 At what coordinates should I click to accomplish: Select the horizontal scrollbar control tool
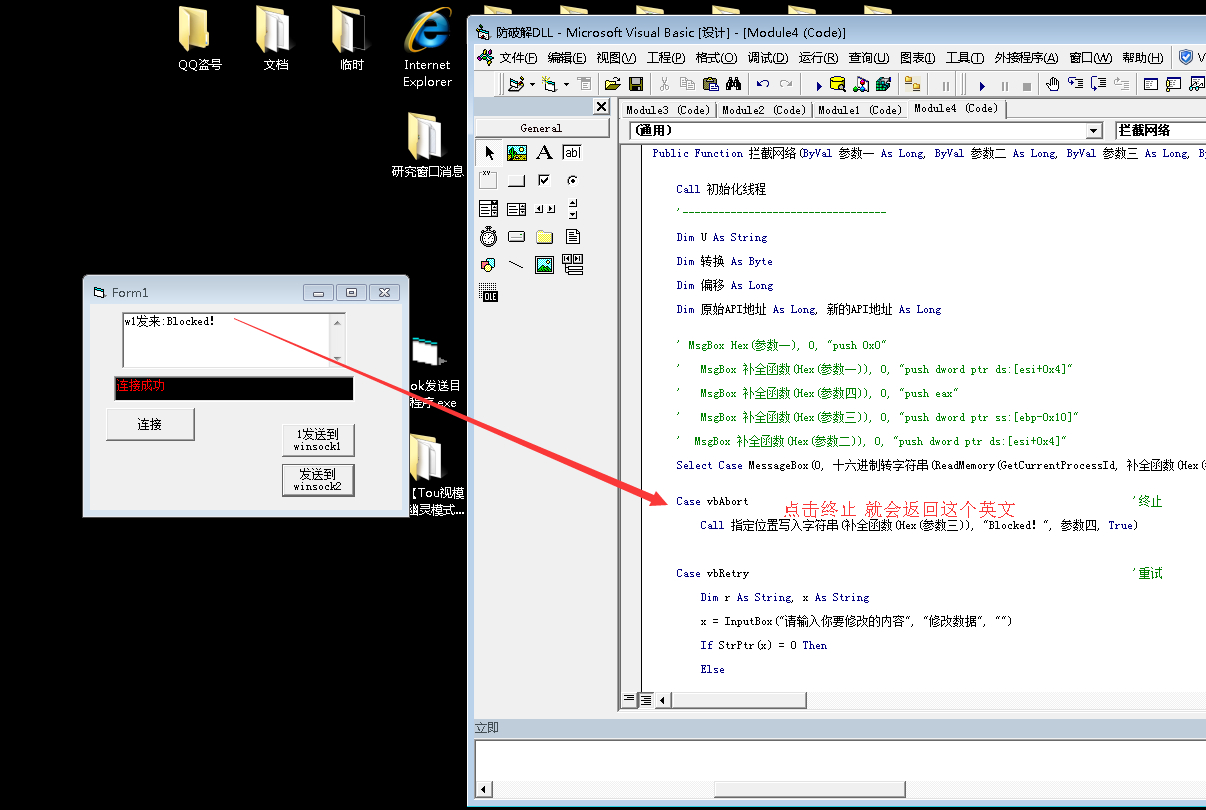pos(544,209)
